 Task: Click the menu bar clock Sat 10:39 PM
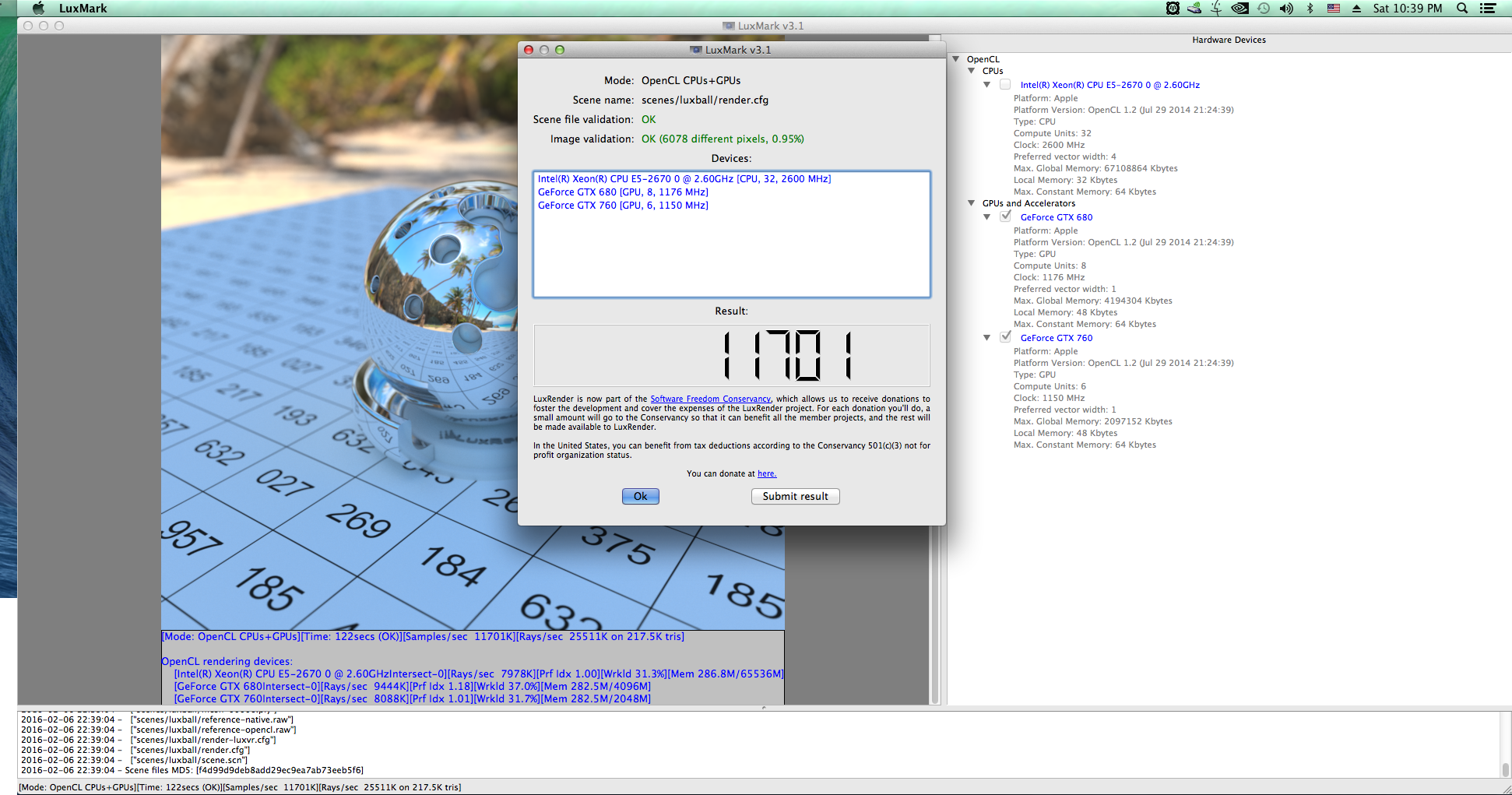1408,9
